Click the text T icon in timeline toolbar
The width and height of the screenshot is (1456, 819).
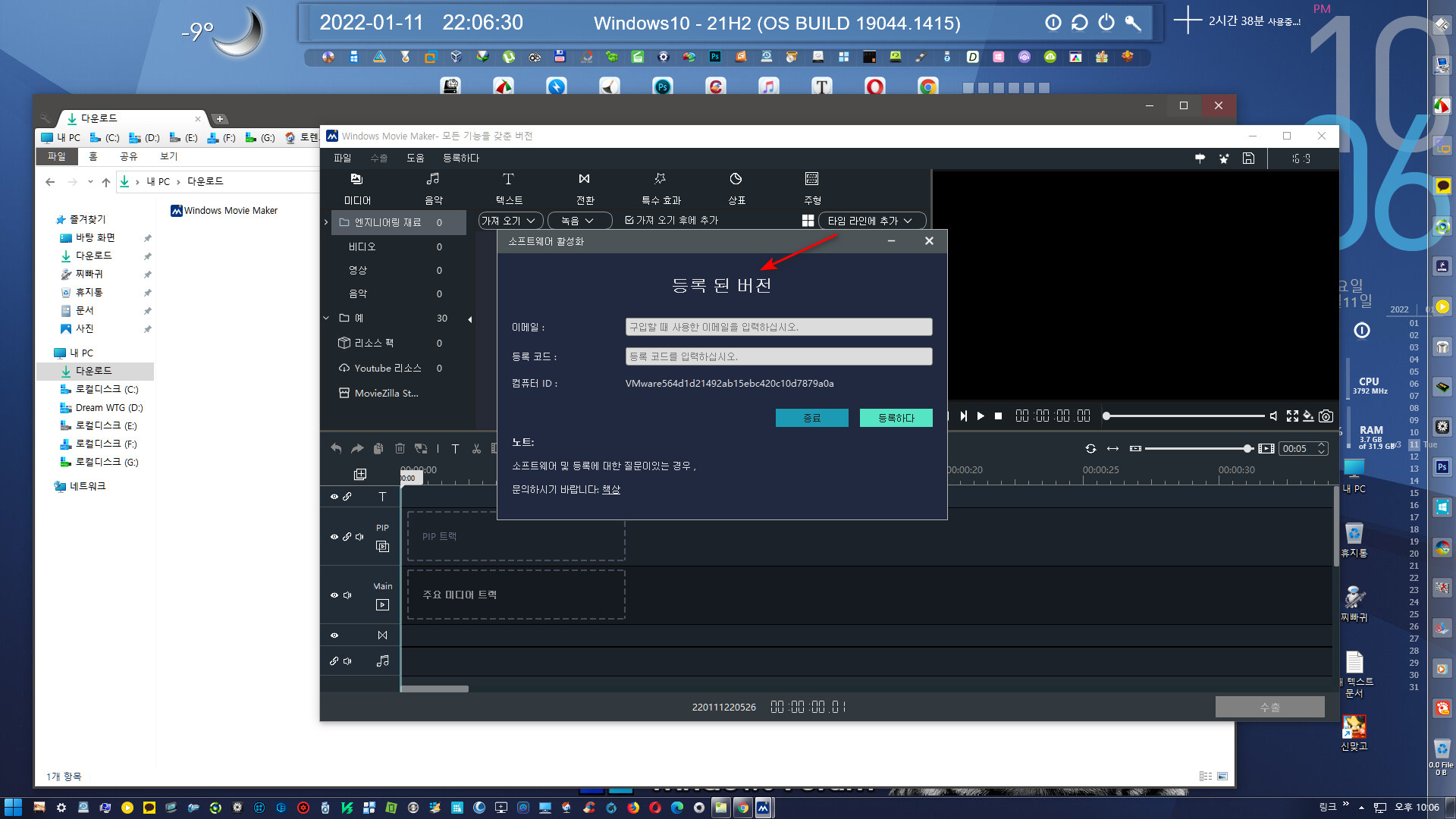455,449
